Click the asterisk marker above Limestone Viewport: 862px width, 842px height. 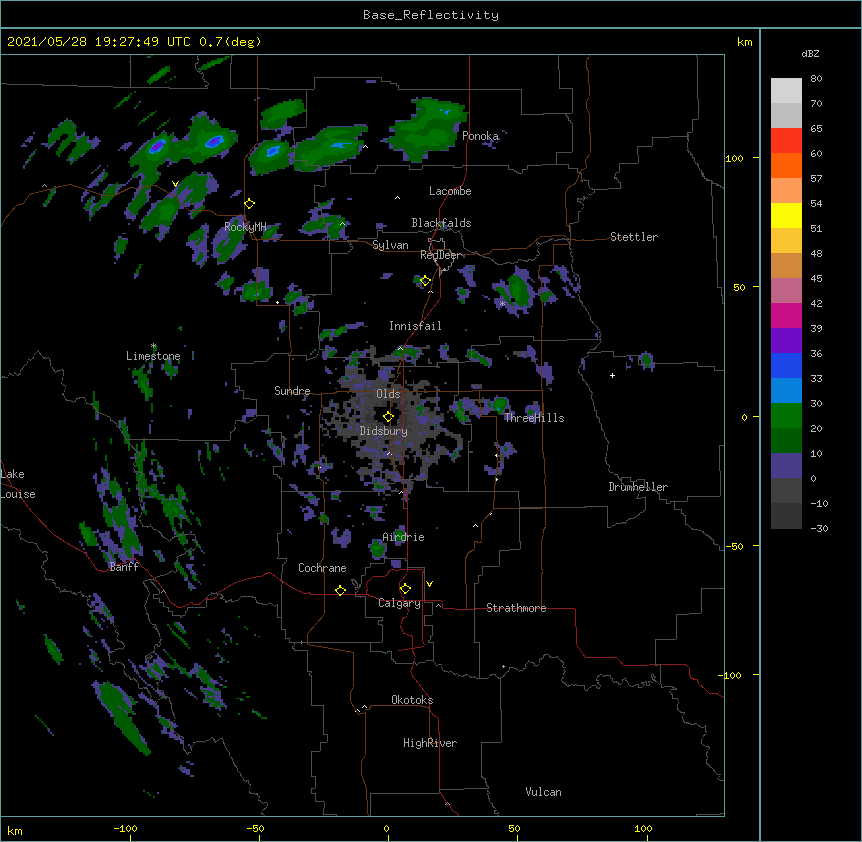(153, 346)
